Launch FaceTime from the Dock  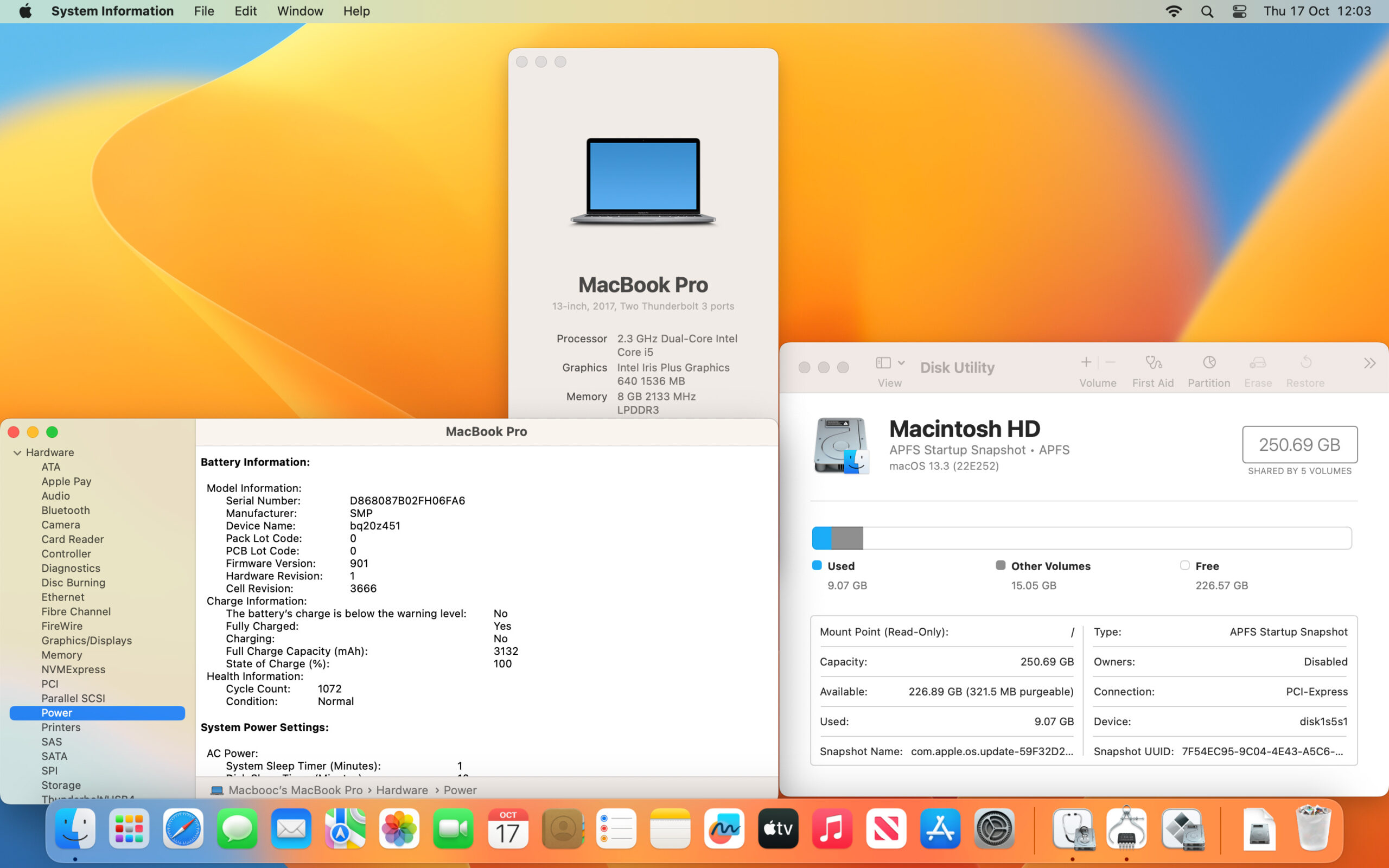click(x=453, y=828)
